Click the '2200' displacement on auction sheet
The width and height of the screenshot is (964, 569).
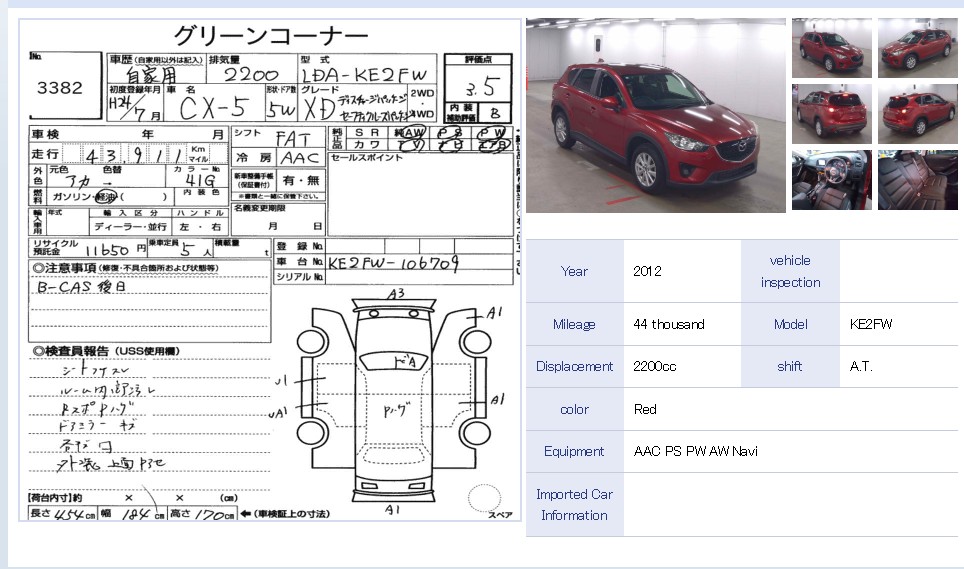click(x=251, y=75)
